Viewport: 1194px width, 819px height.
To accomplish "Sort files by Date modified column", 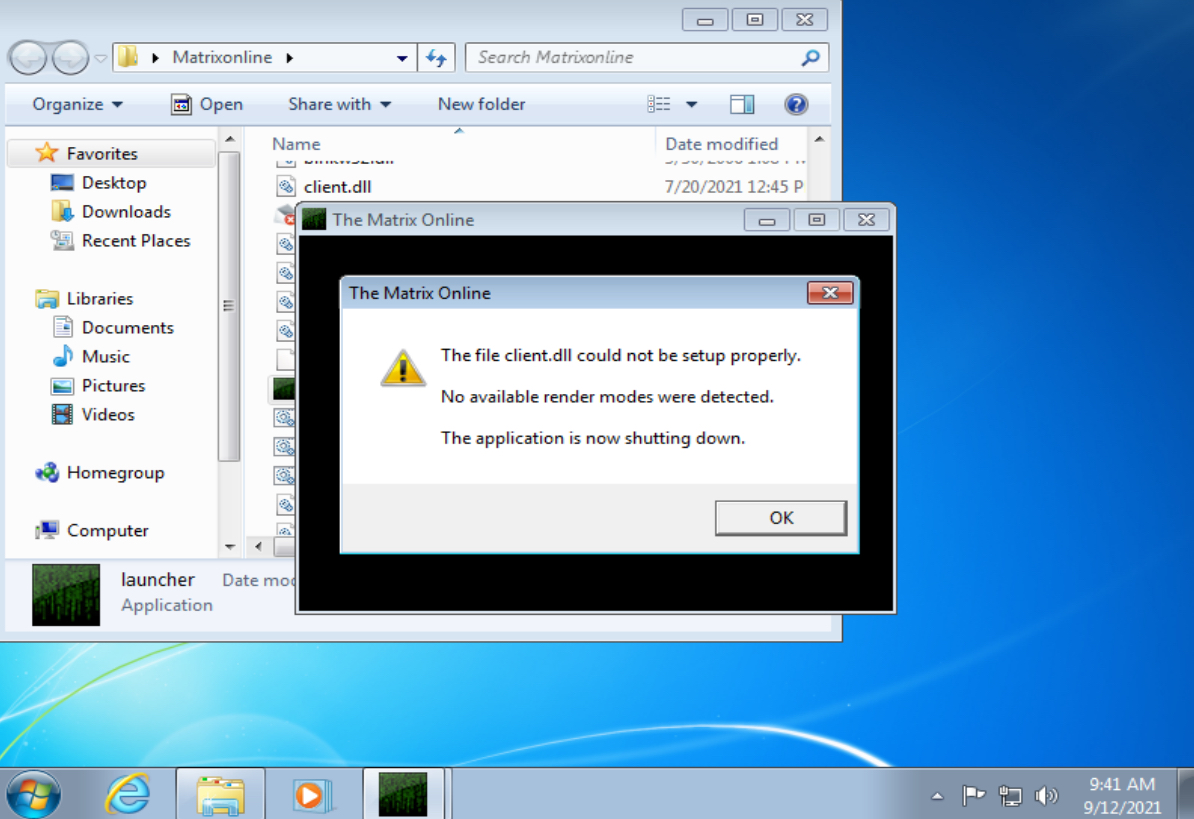I will 721,144.
